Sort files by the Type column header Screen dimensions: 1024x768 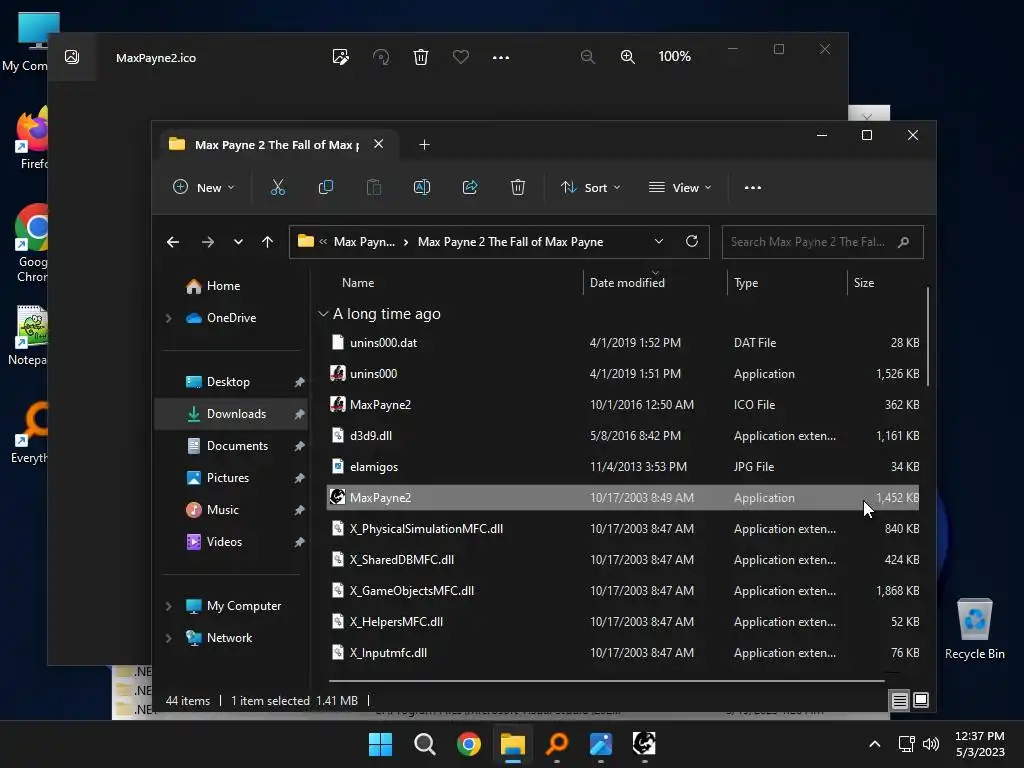coord(746,283)
